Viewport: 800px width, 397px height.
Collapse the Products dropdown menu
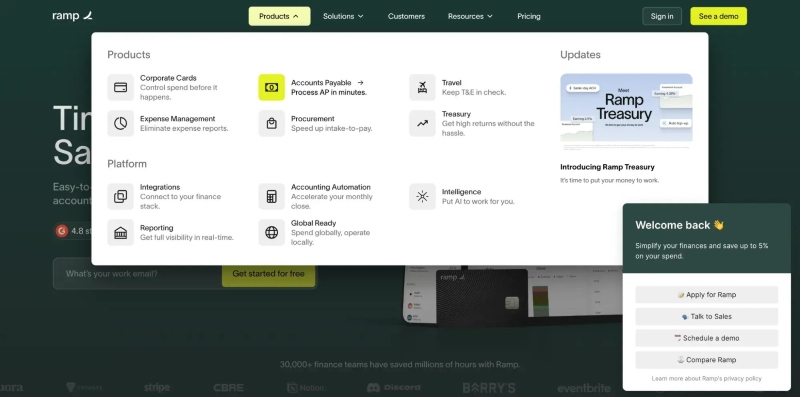pyautogui.click(x=279, y=16)
